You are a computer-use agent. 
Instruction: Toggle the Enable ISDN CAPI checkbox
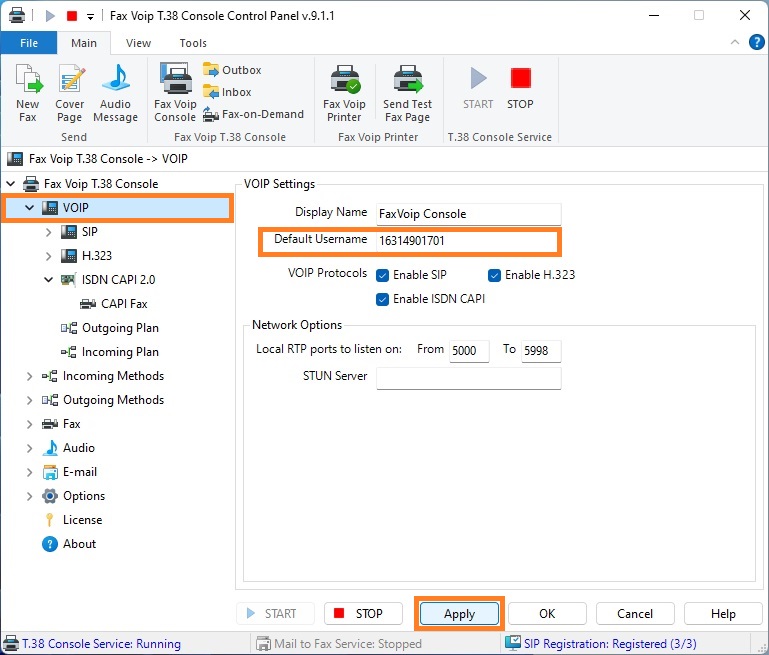coord(383,299)
